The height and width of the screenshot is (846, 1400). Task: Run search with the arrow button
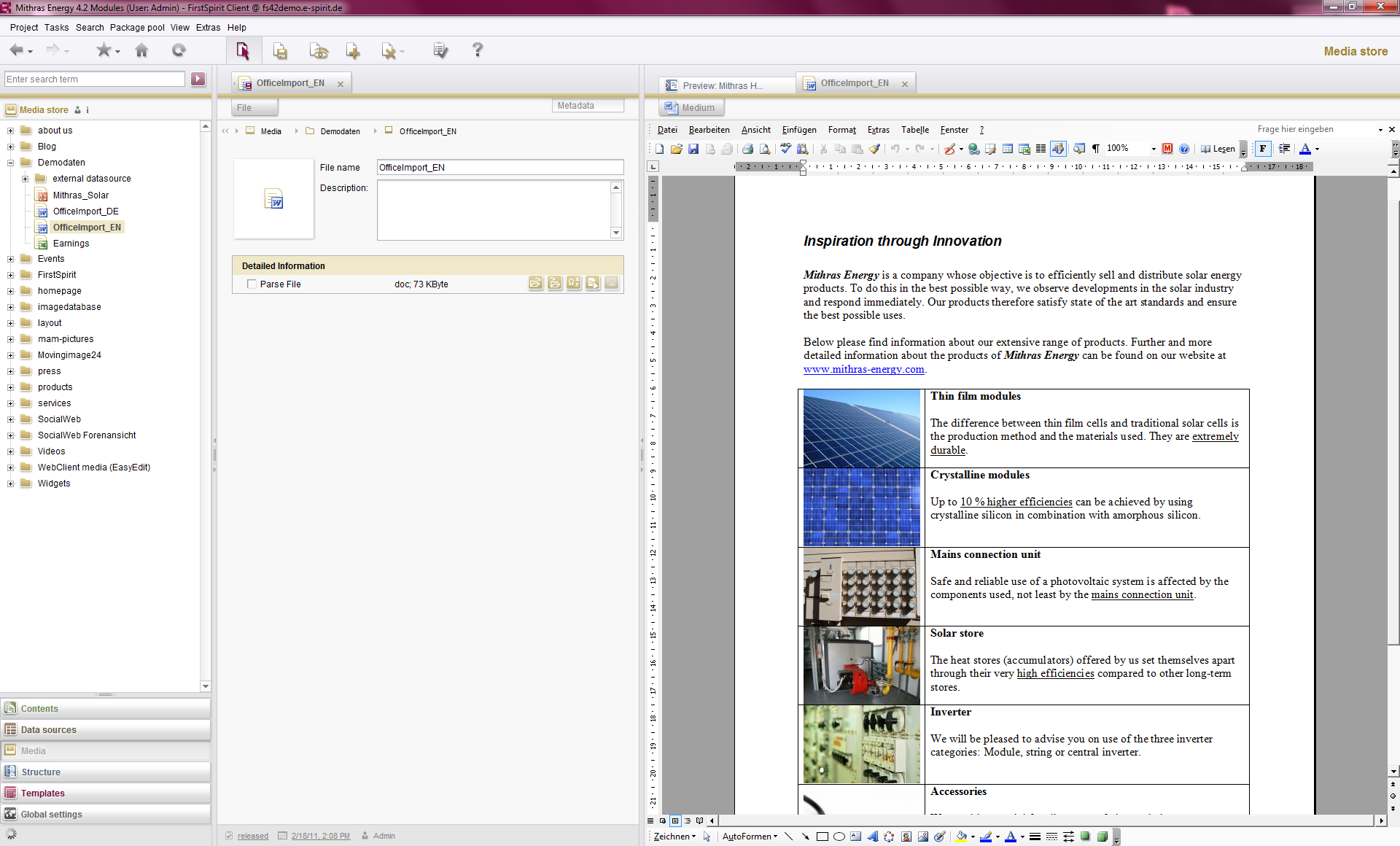tap(198, 79)
